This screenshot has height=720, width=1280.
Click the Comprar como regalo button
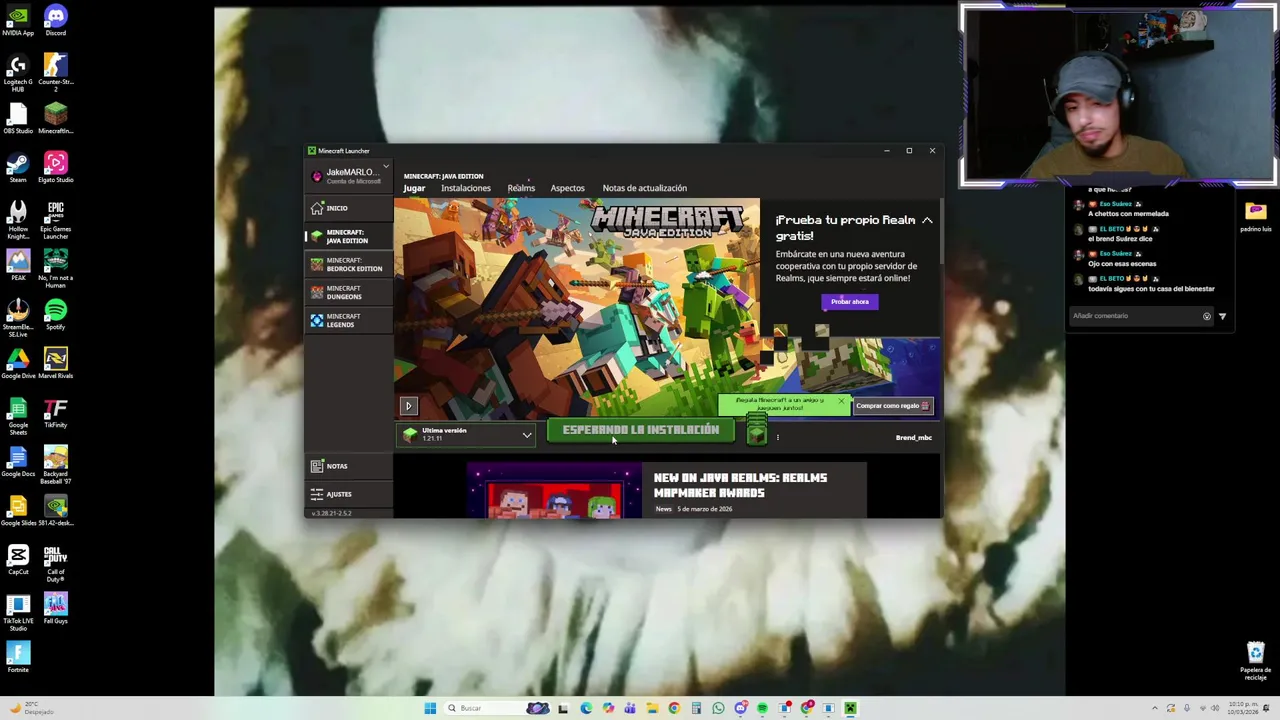point(893,406)
